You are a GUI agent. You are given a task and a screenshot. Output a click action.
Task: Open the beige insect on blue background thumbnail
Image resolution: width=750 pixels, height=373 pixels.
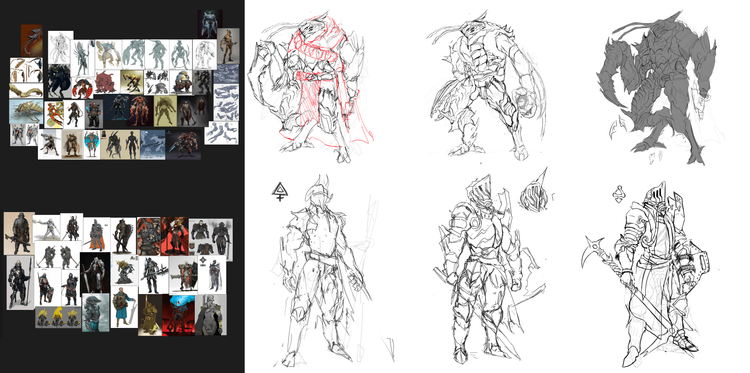click(x=26, y=111)
